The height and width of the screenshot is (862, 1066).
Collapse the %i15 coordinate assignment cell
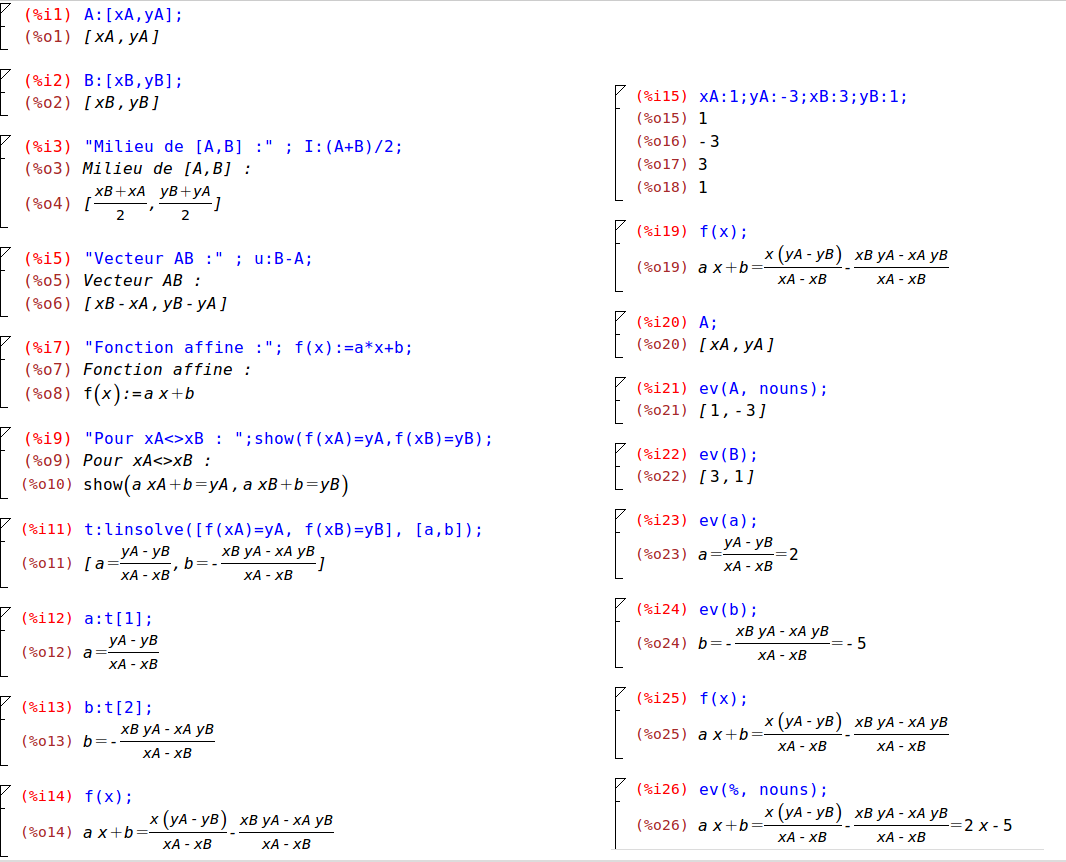pos(620,89)
